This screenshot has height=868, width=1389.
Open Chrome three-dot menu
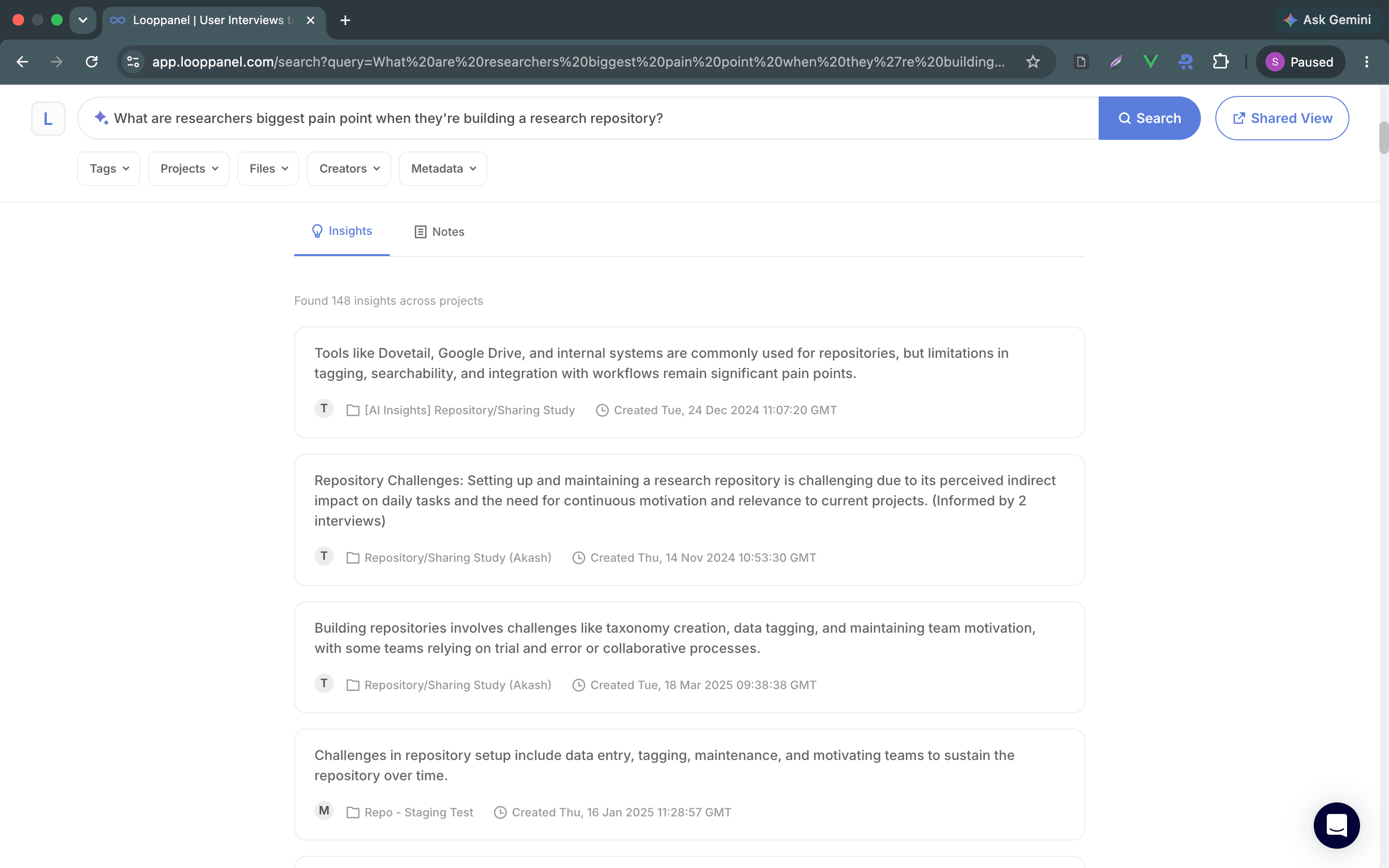(1367, 61)
